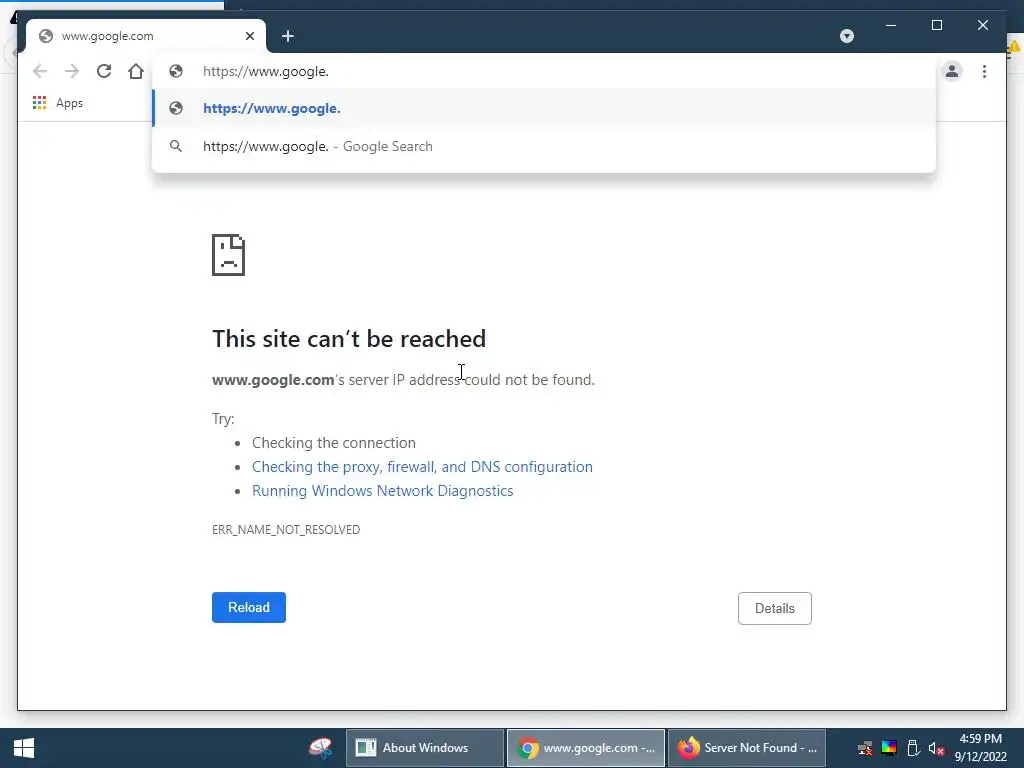Switch to About Windows taskbar item

click(424, 748)
